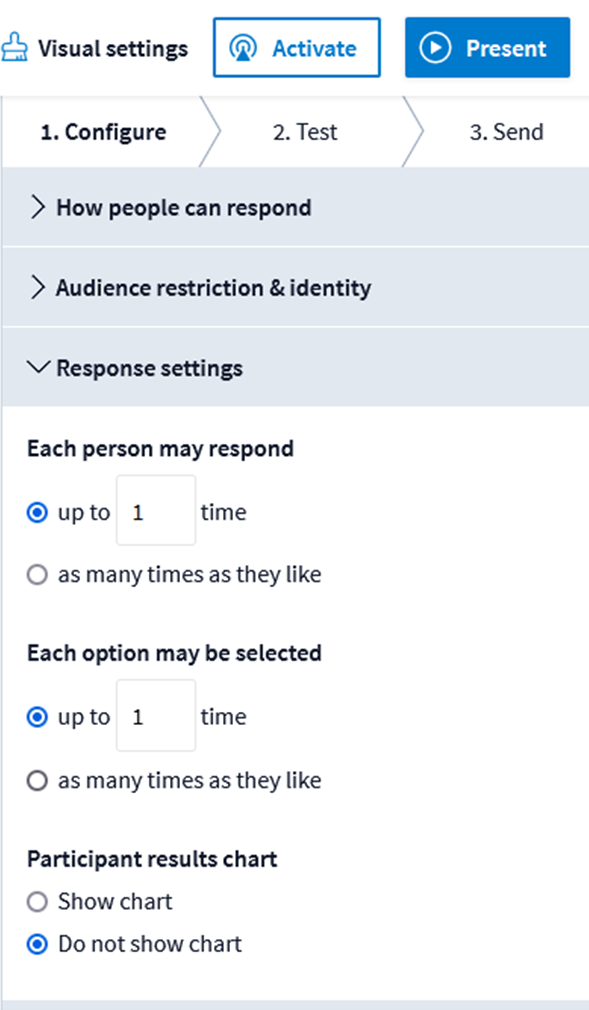Allow responding as many times as they like

pos(37,575)
